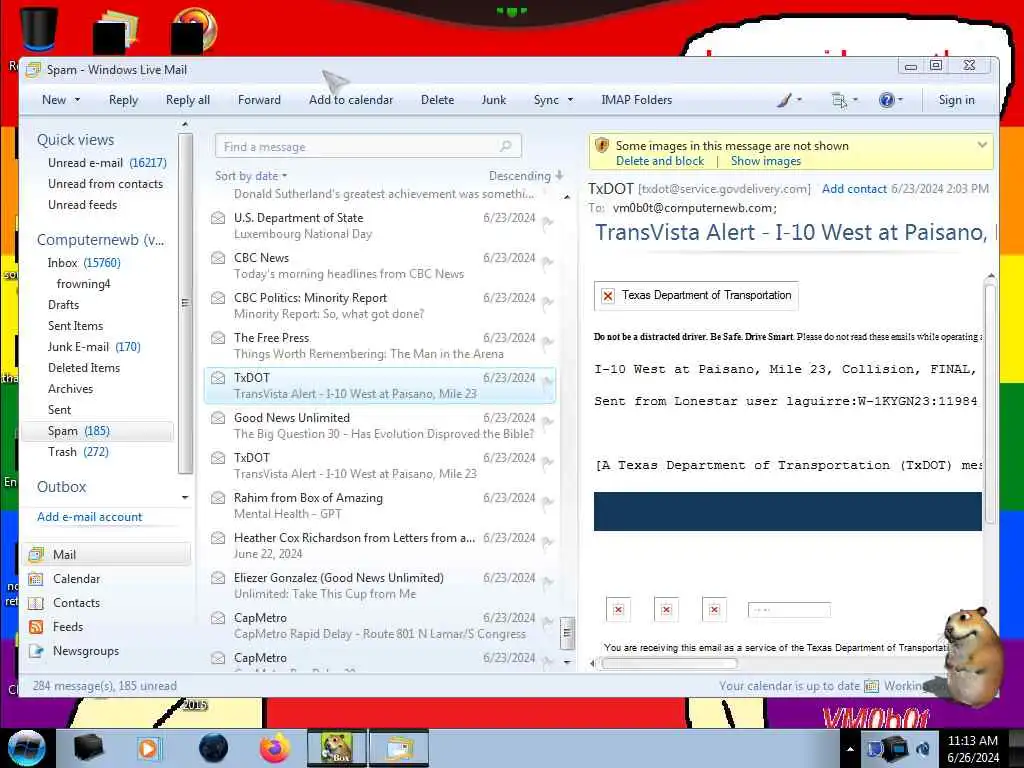Click Add to calendar button
This screenshot has height=768, width=1024.
coord(351,100)
